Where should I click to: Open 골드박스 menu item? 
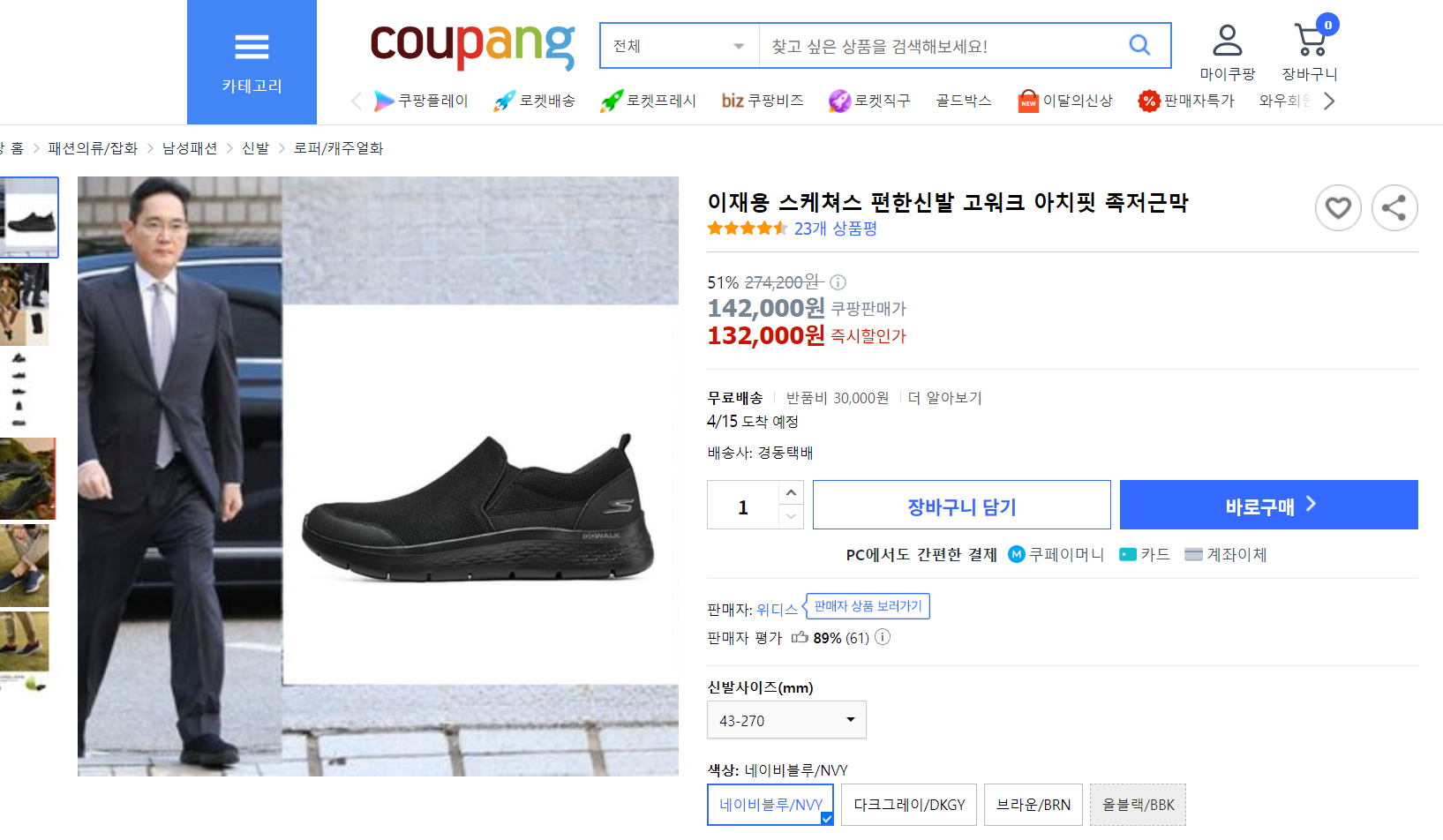[x=964, y=101]
